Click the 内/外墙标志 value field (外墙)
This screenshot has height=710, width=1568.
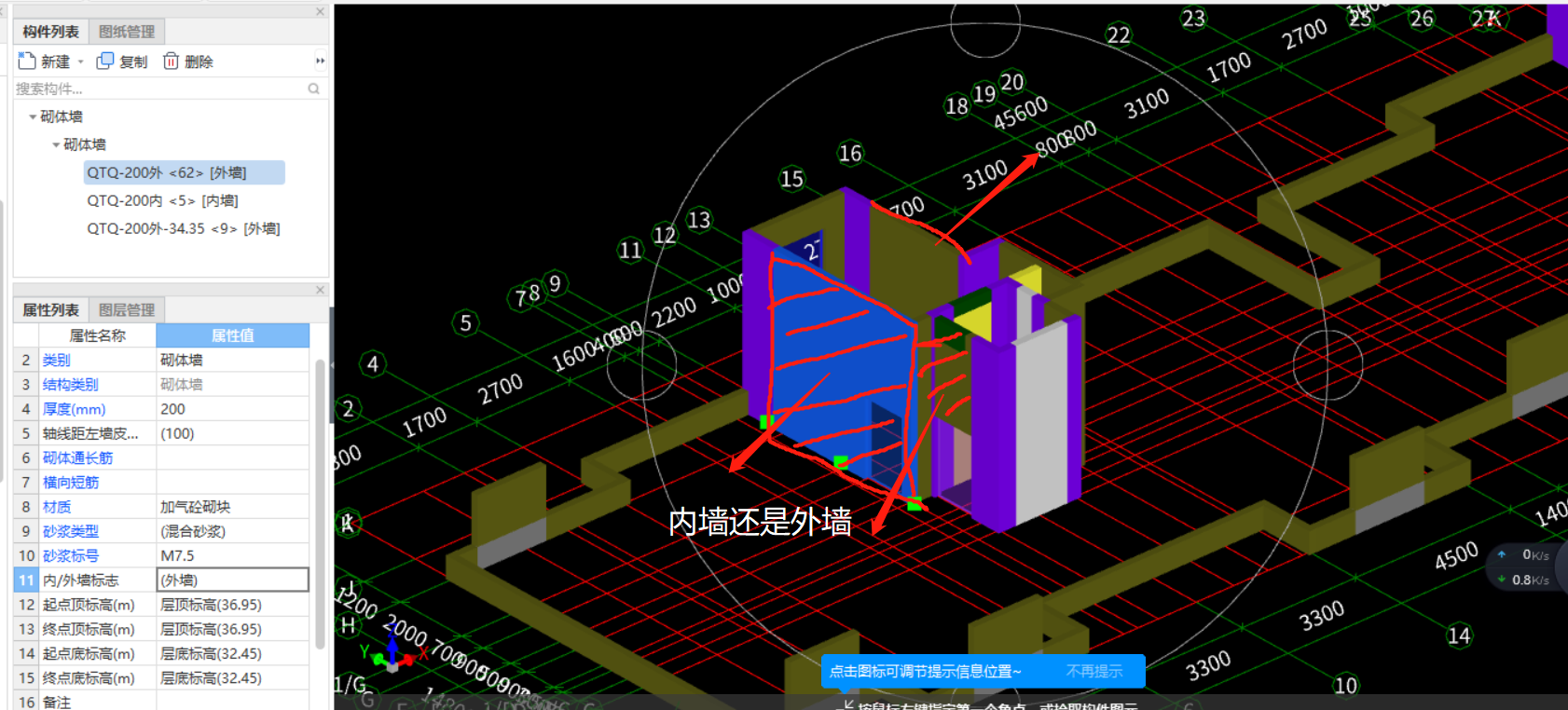click(x=232, y=580)
